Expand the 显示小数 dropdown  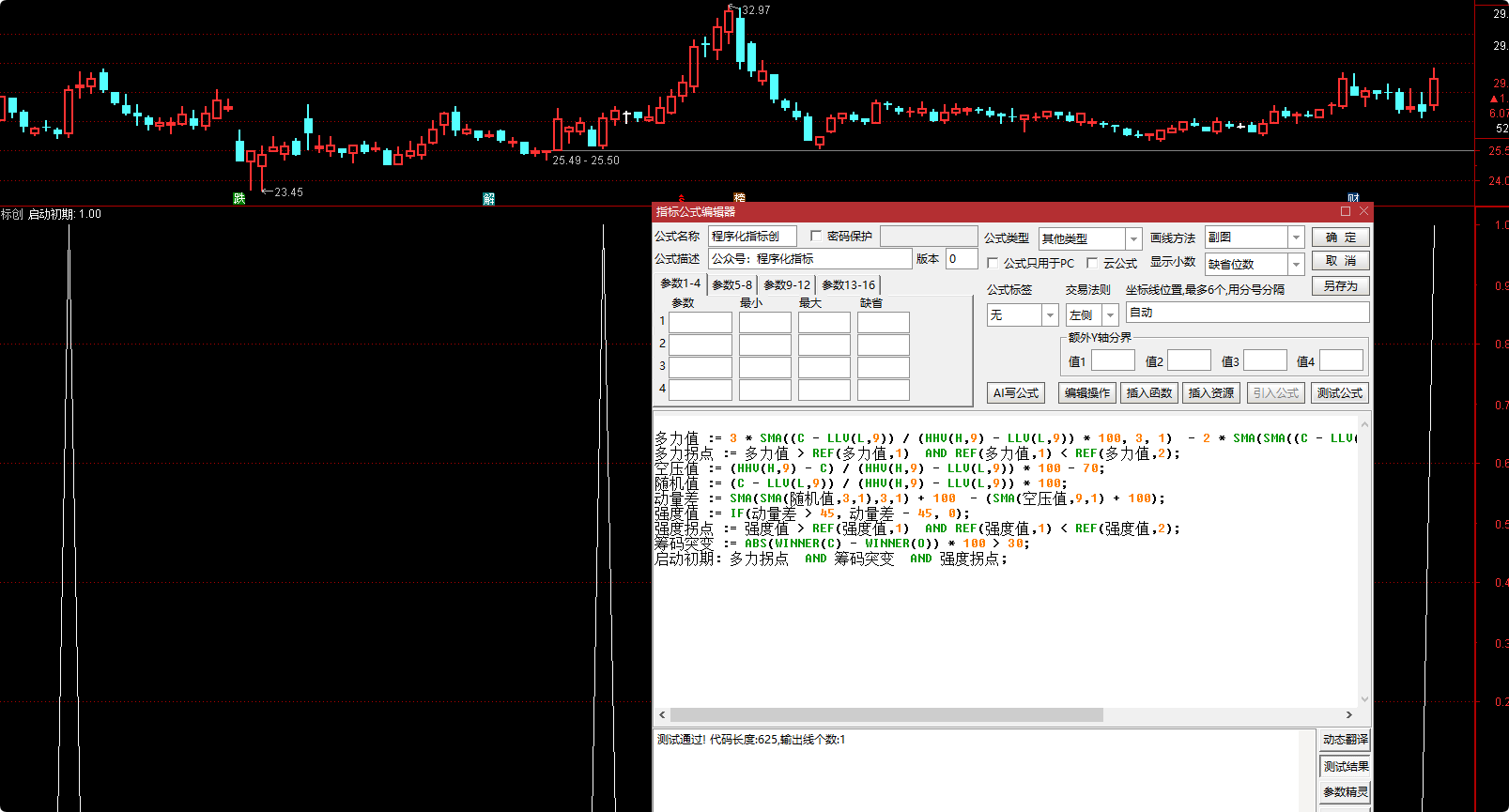coord(1296,265)
